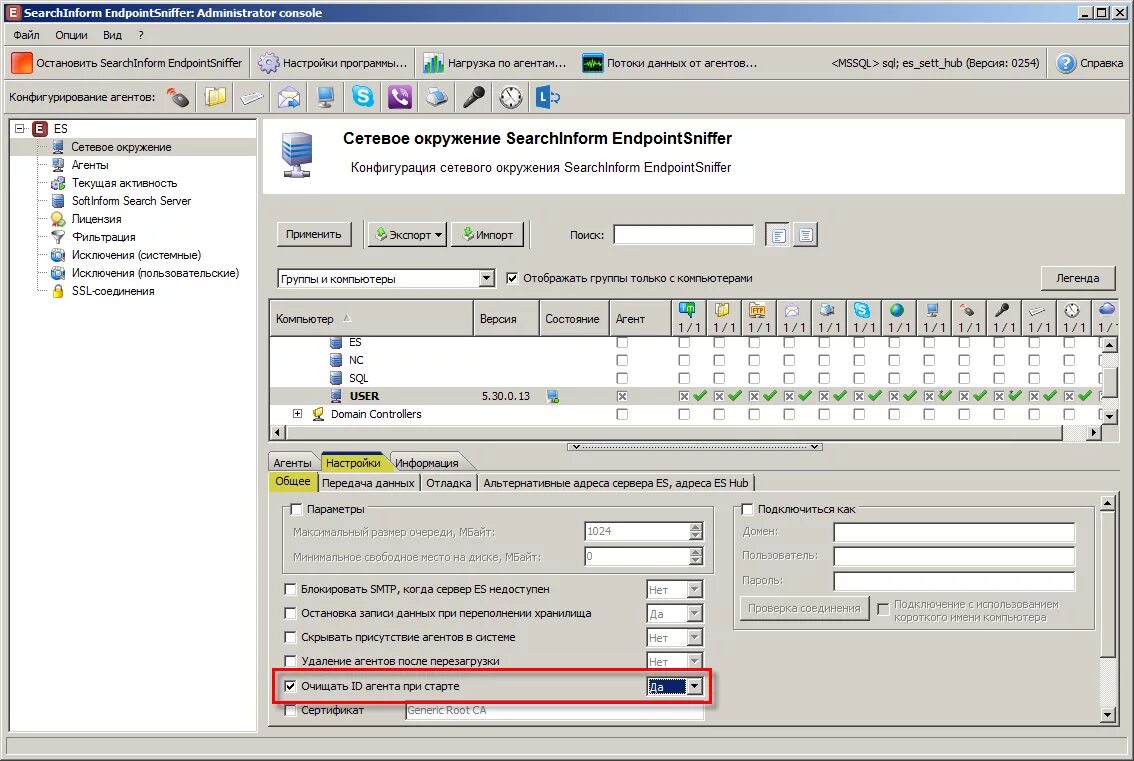
Task: Enable Блокировать SMTP checkbox
Action: (x=290, y=590)
